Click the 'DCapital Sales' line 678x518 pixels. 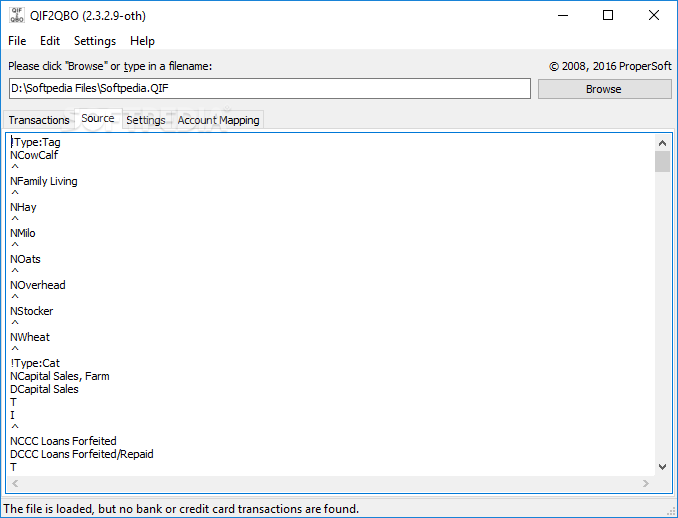44,389
